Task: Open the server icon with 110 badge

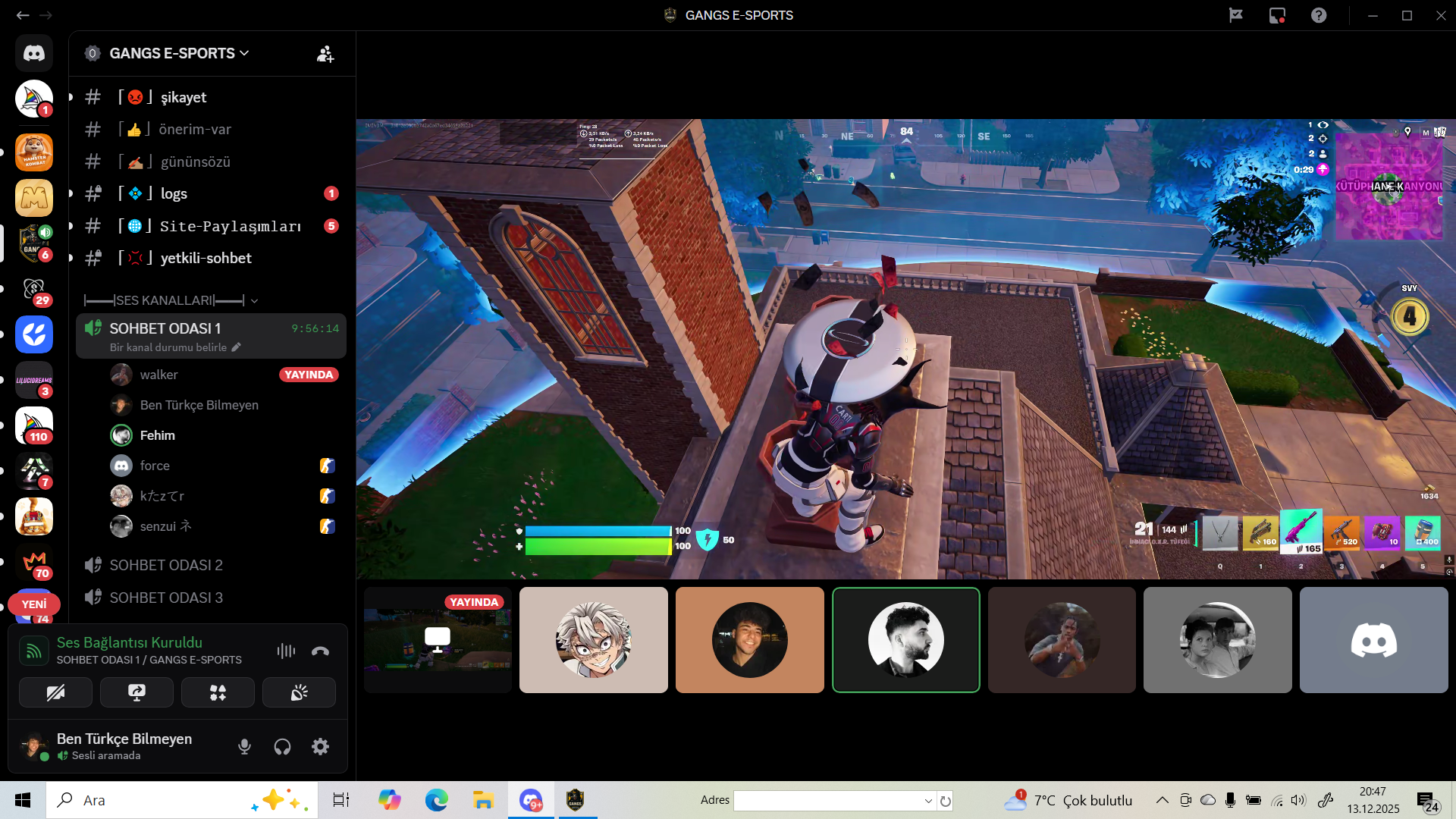Action: click(34, 425)
